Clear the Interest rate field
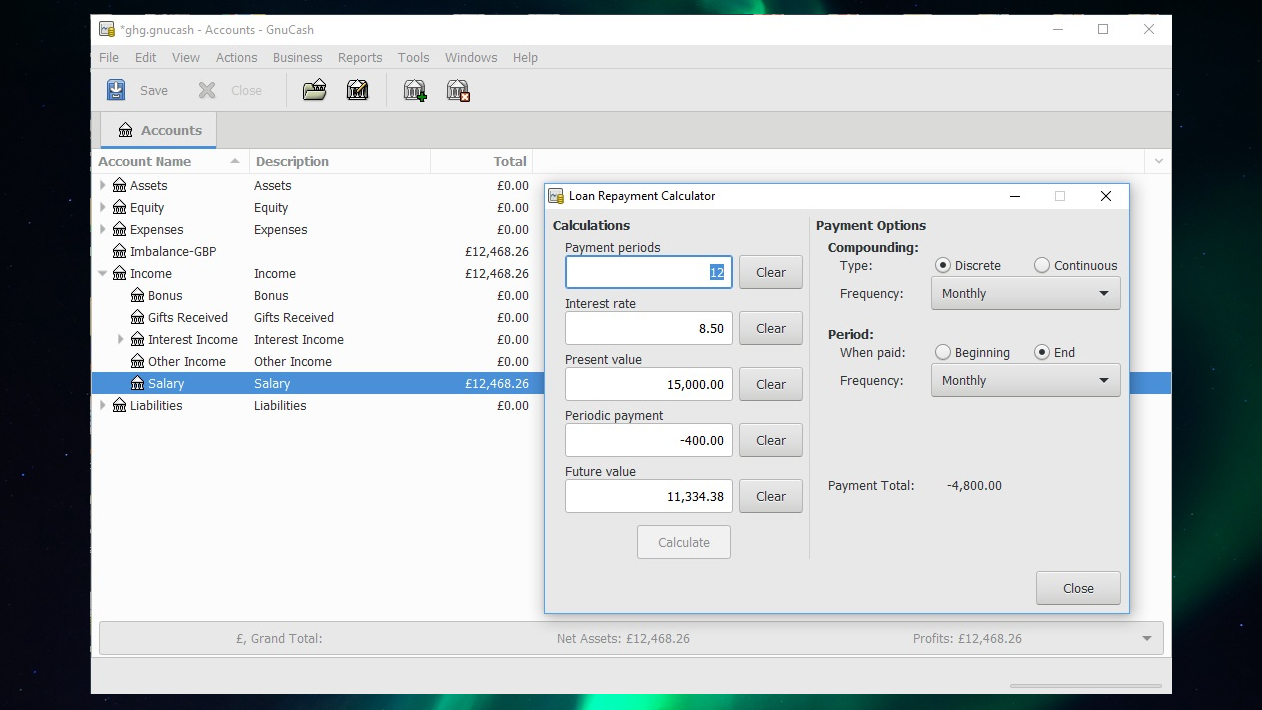This screenshot has width=1262, height=710. (770, 328)
